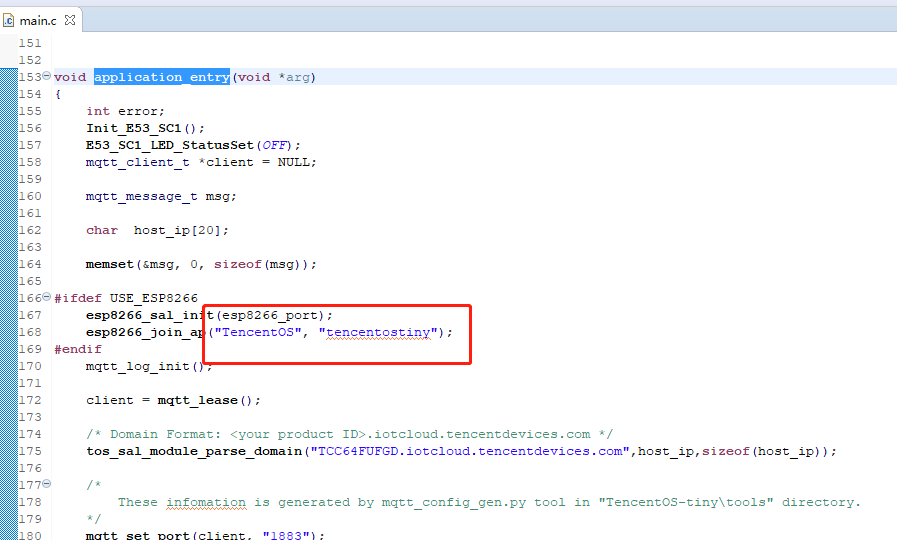The image size is (897, 540).
Task: Click the "tencentostiny" password string
Action: point(378,332)
